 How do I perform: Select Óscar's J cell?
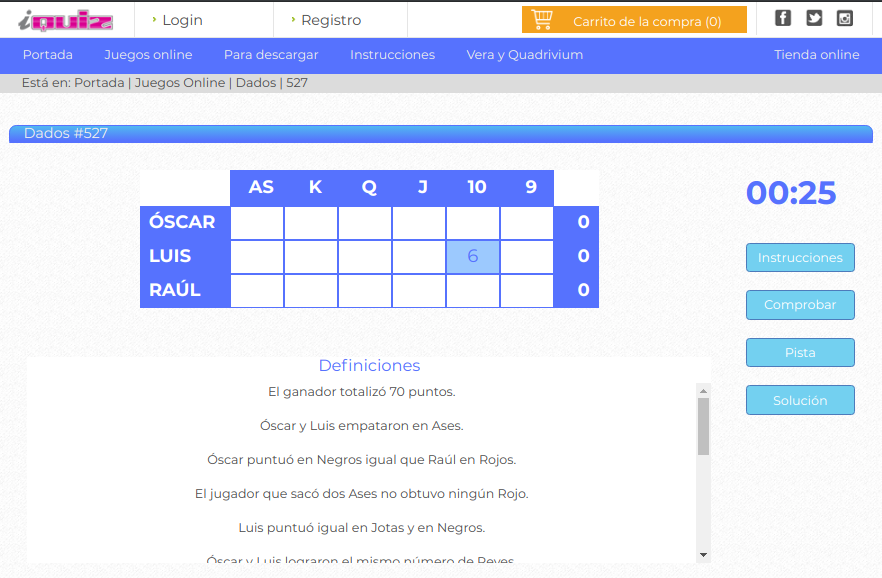(x=419, y=223)
